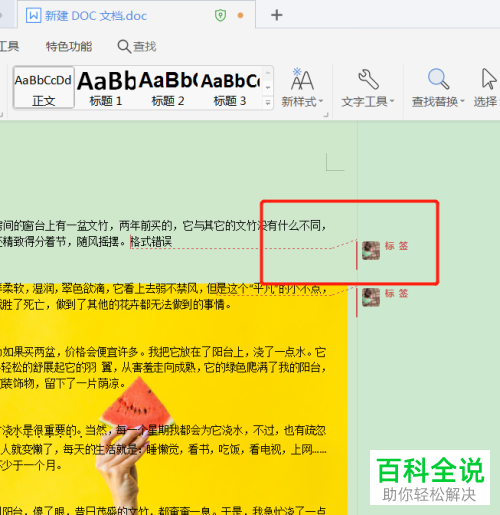
Task: Open the style group dialog launcher
Action: pyautogui.click(x=326, y=115)
